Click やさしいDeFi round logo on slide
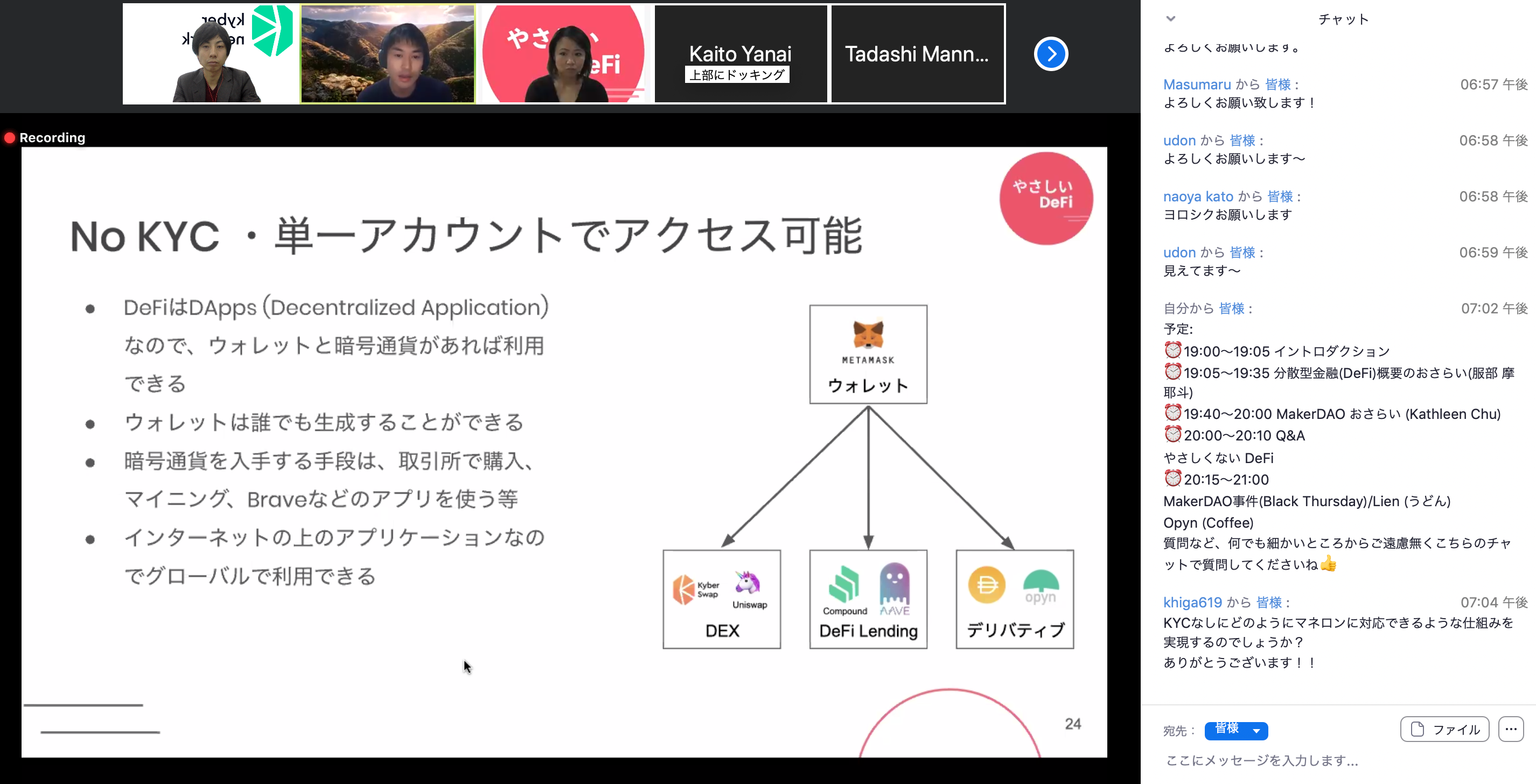This screenshot has height=784, width=1536. pyautogui.click(x=1046, y=199)
